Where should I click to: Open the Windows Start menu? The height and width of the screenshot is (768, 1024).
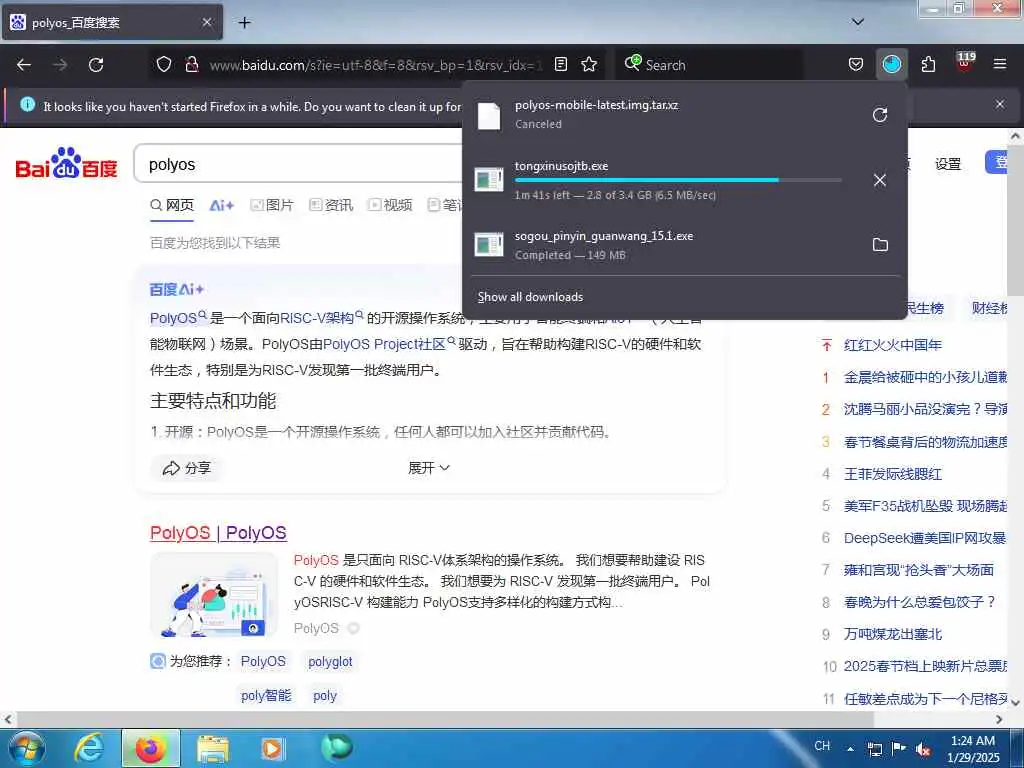(x=26, y=748)
